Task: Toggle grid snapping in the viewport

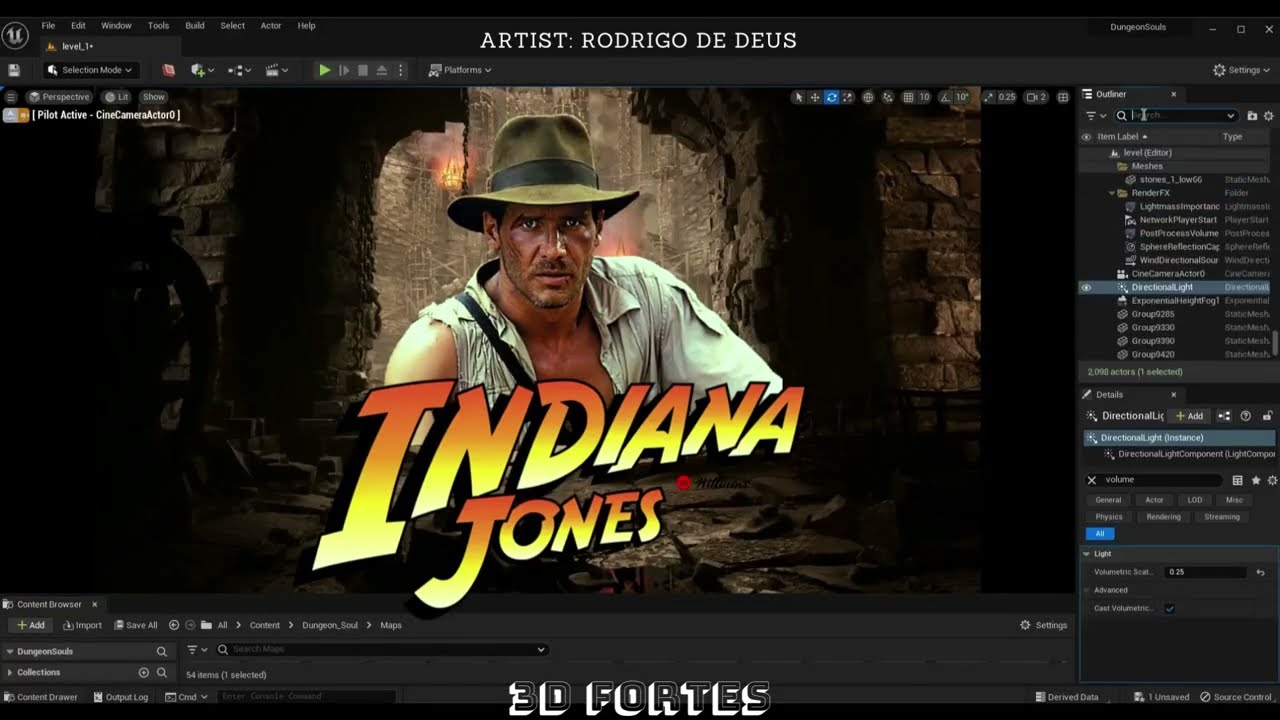Action: click(908, 97)
